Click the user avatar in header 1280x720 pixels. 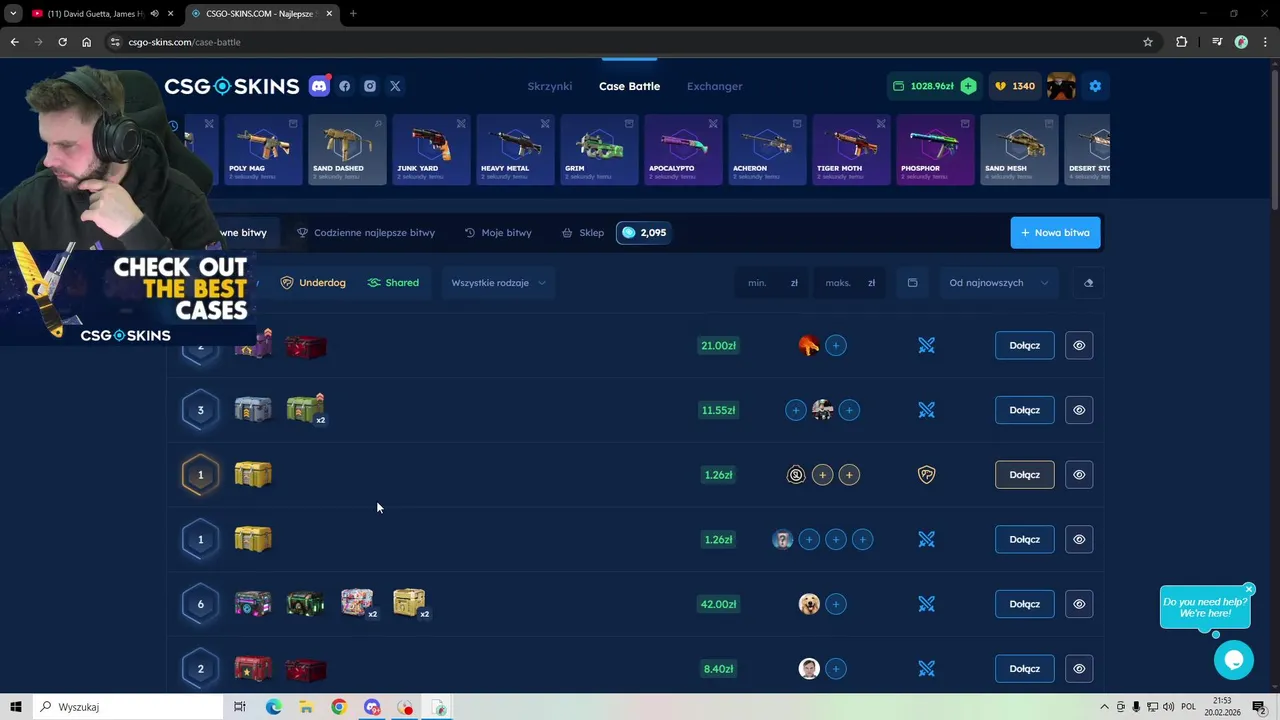pyautogui.click(x=1061, y=86)
